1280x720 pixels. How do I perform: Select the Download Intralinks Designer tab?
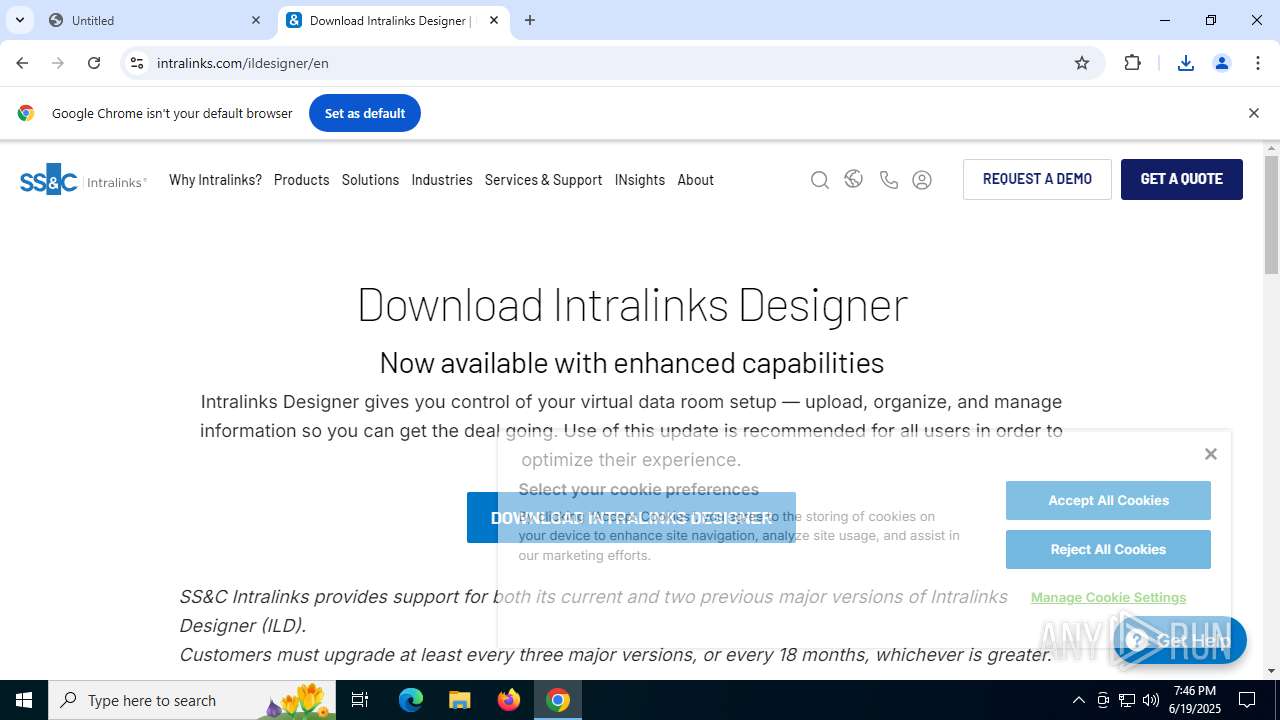(x=392, y=20)
